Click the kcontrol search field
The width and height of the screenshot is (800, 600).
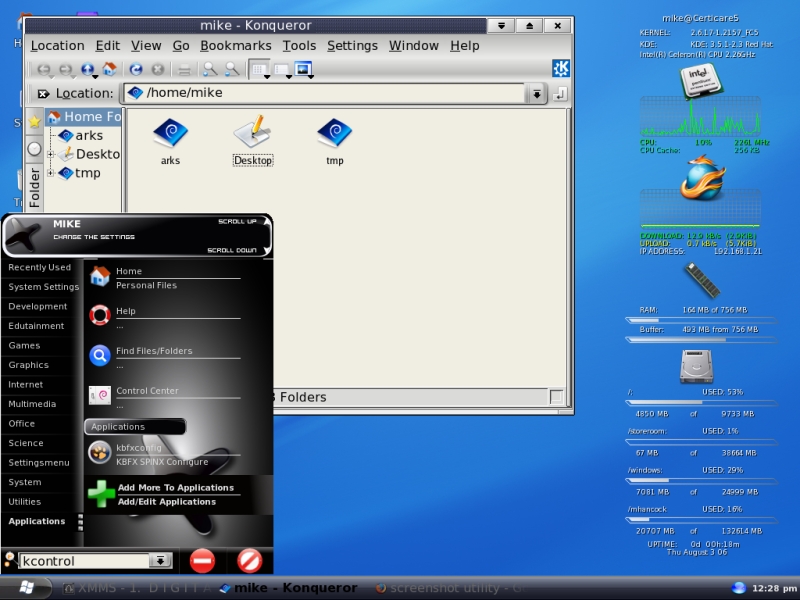[84, 561]
